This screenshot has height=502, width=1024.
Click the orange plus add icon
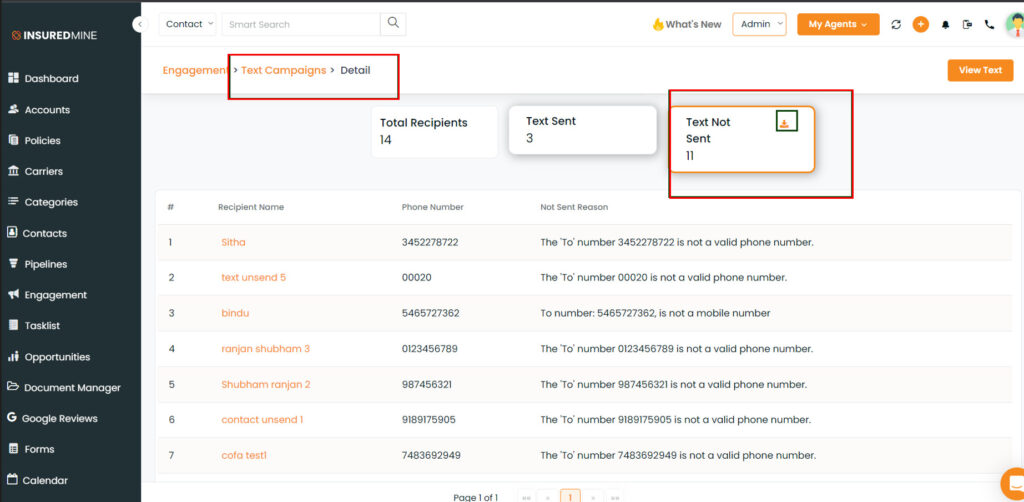(921, 24)
